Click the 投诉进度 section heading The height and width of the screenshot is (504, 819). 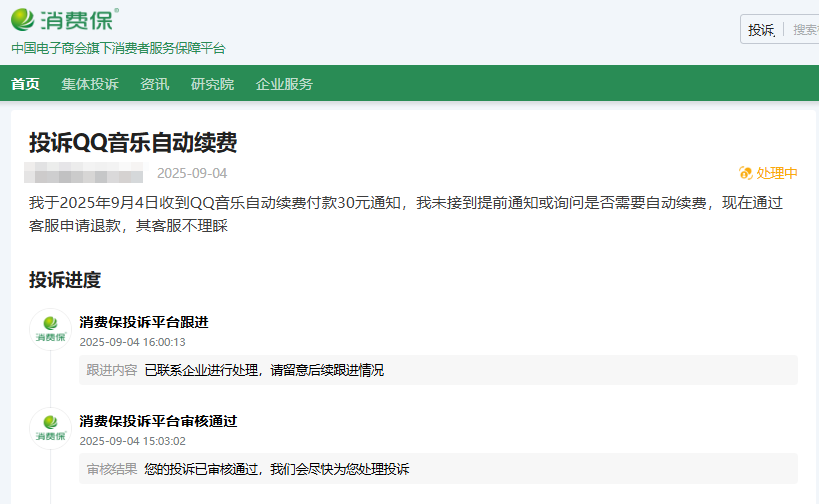(x=65, y=280)
